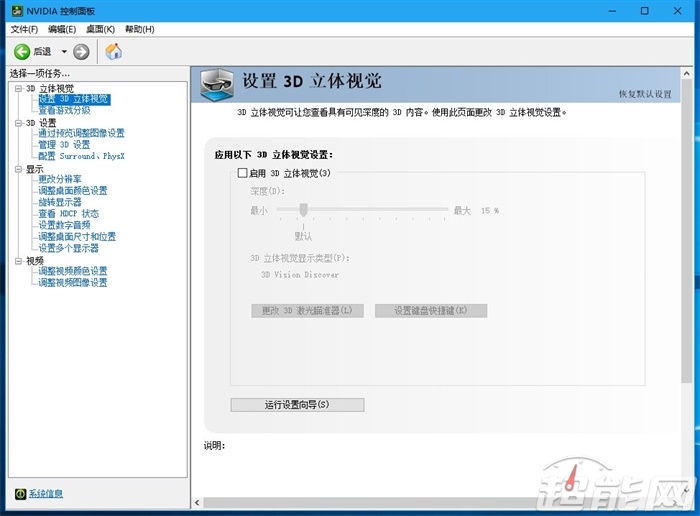Maximize the NVIDIA control panel window
The width and height of the screenshot is (700, 516).
pos(645,11)
